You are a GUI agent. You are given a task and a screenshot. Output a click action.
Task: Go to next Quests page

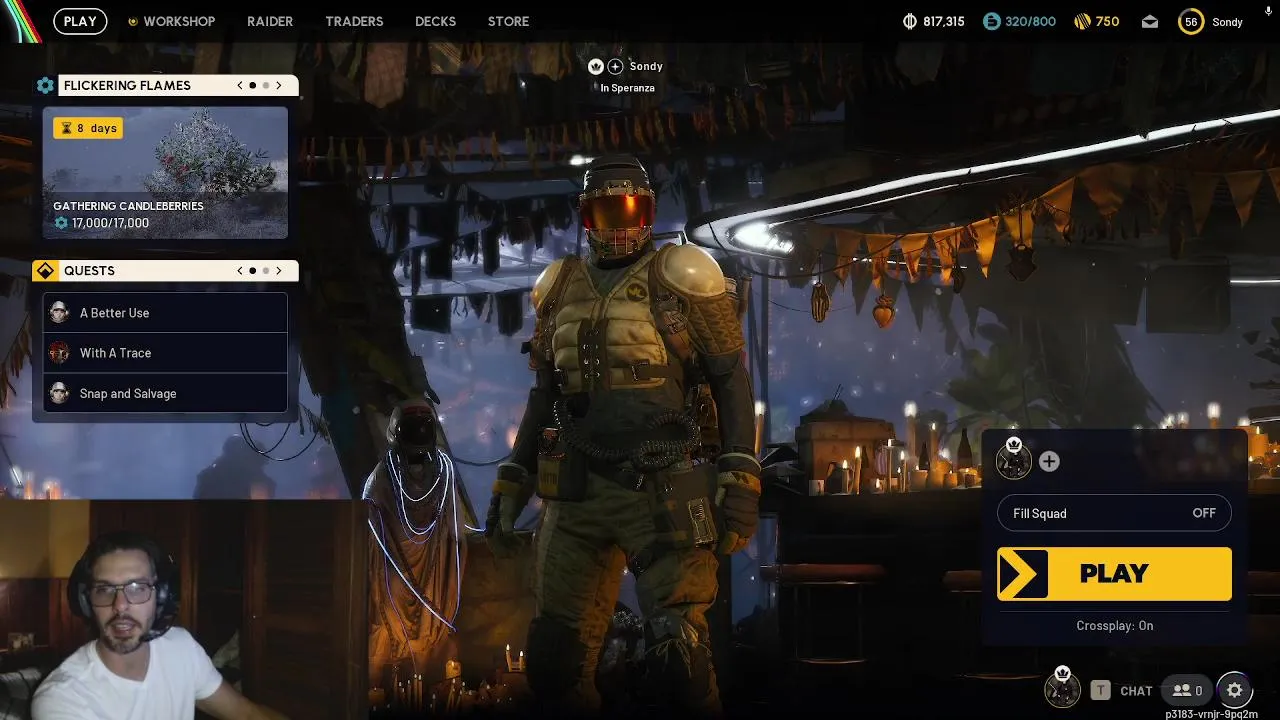pos(279,271)
